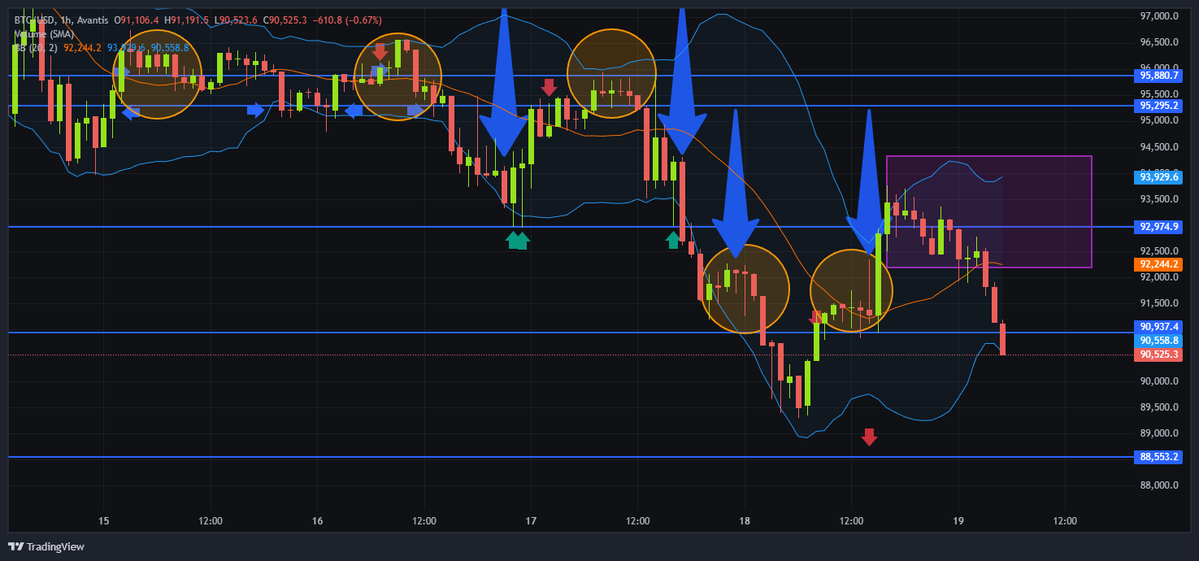The height and width of the screenshot is (561, 1199).
Task: Click the 95,880.7 horizontal line price label
Action: (x=1158, y=76)
